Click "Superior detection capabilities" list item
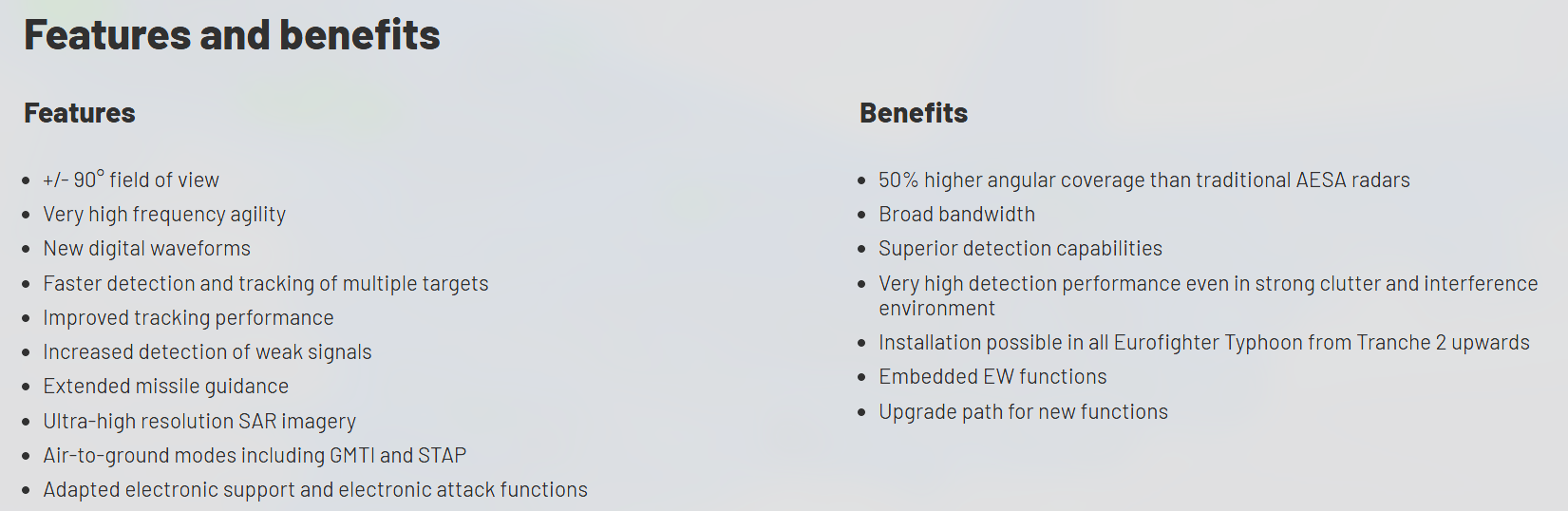1568x511 pixels. click(1020, 249)
